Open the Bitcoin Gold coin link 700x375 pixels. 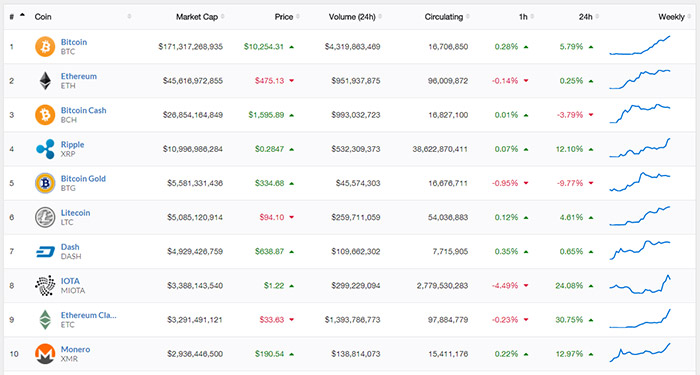tap(83, 179)
